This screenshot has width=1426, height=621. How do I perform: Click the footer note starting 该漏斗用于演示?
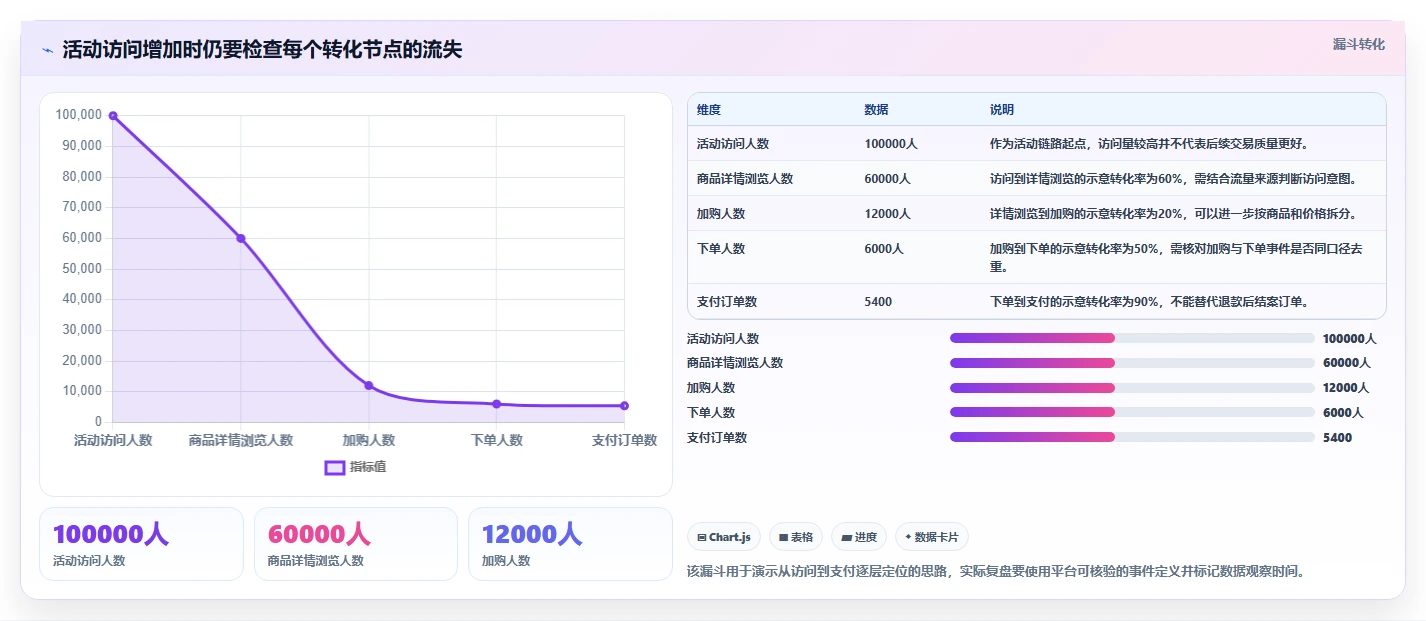(x=996, y=572)
